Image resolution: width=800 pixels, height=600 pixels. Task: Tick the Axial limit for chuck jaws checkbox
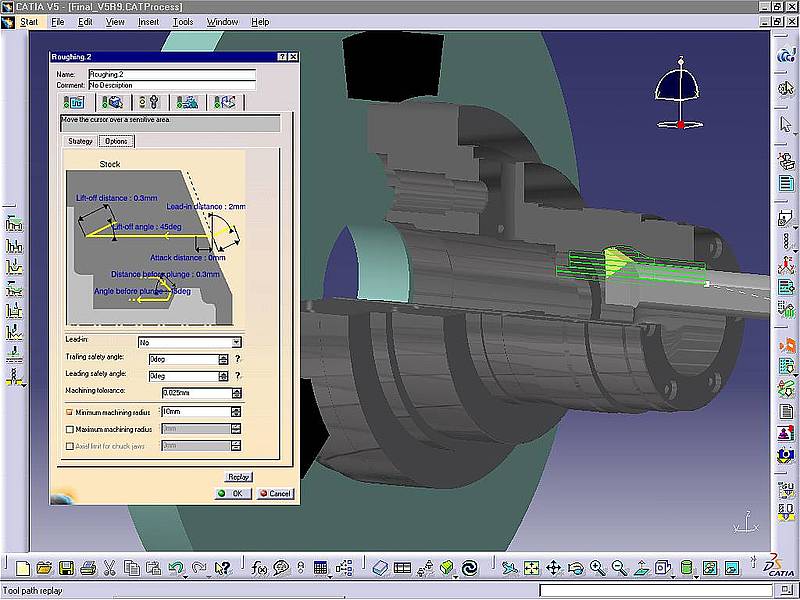click(70, 446)
